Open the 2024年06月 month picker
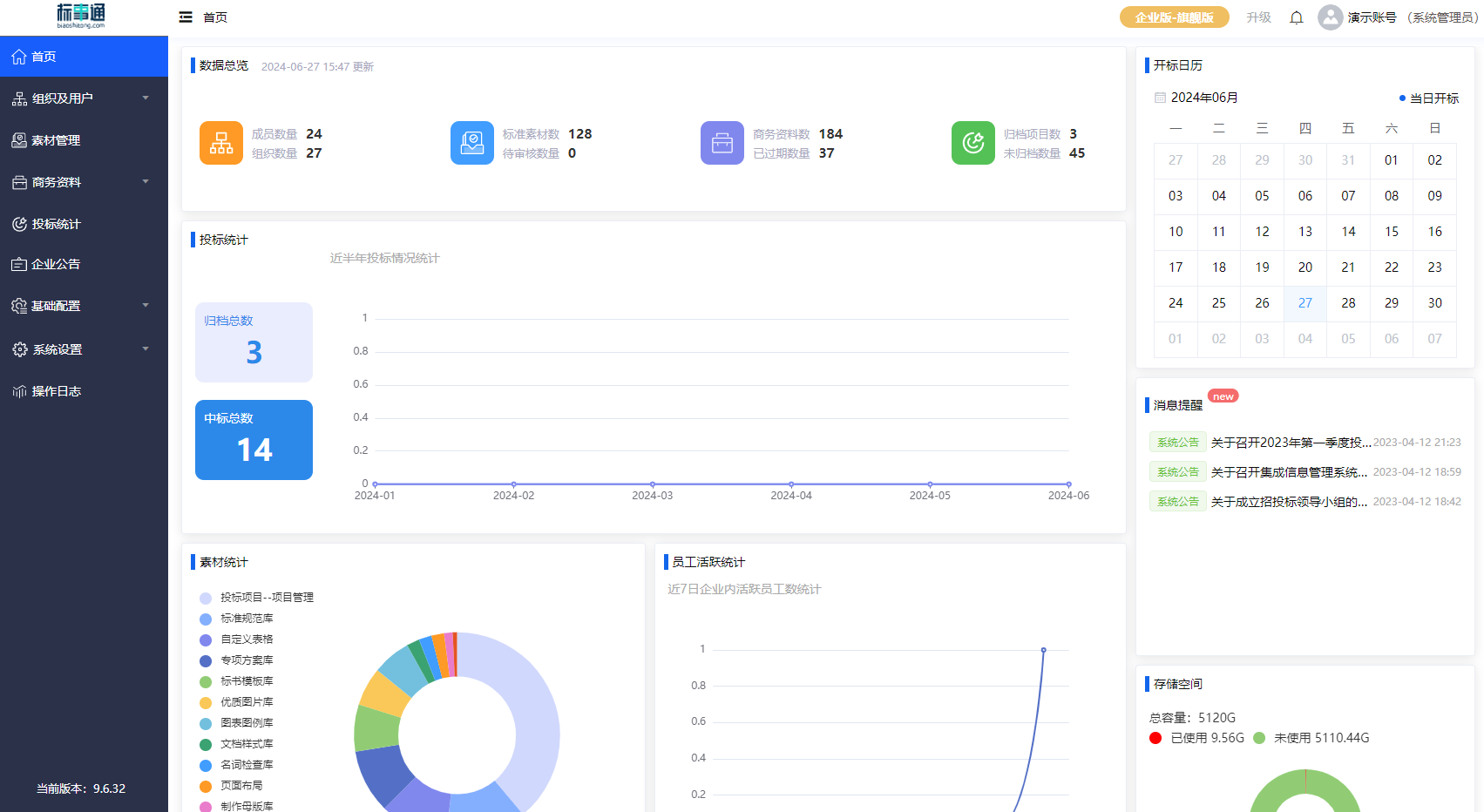The width and height of the screenshot is (1484, 812). [x=1204, y=98]
